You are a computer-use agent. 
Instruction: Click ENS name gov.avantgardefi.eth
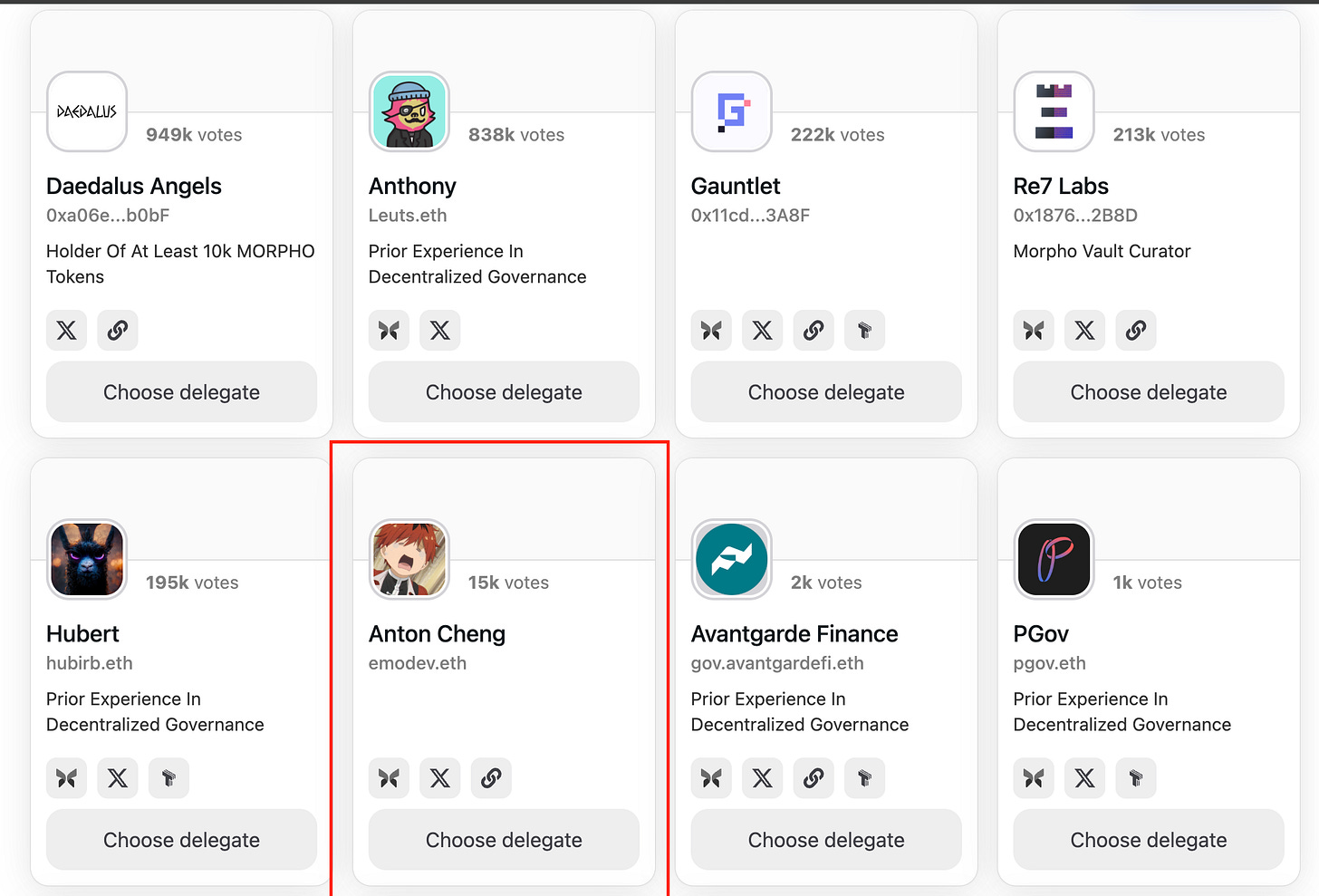(777, 663)
